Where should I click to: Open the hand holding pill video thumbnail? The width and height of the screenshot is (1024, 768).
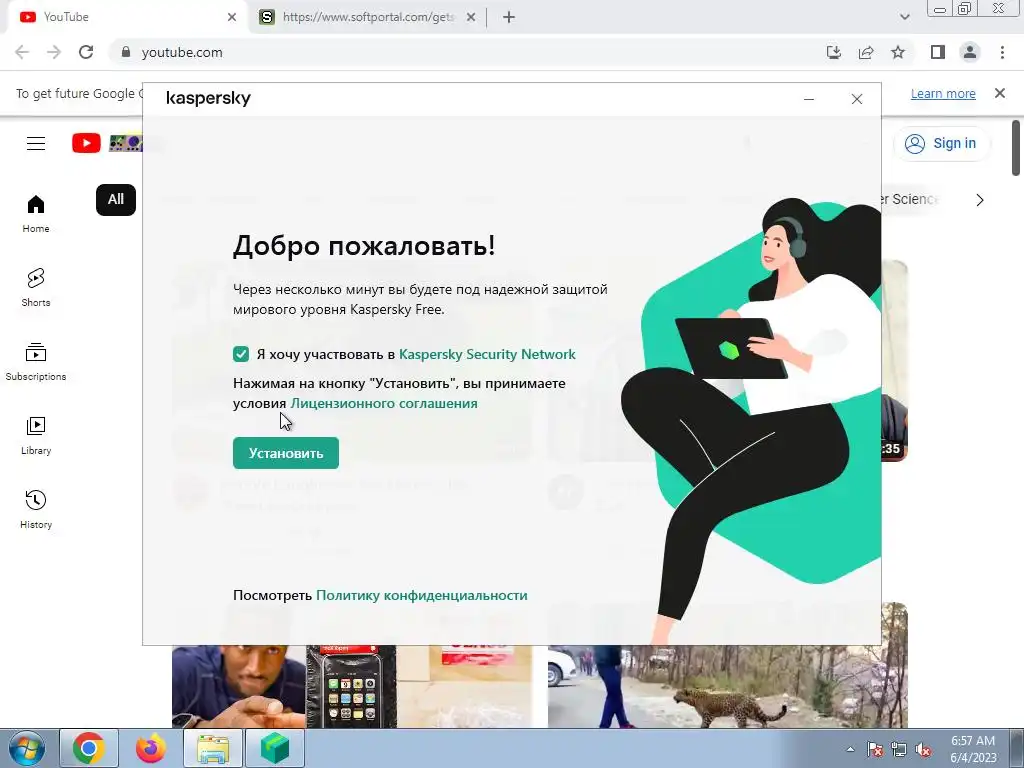point(352,686)
